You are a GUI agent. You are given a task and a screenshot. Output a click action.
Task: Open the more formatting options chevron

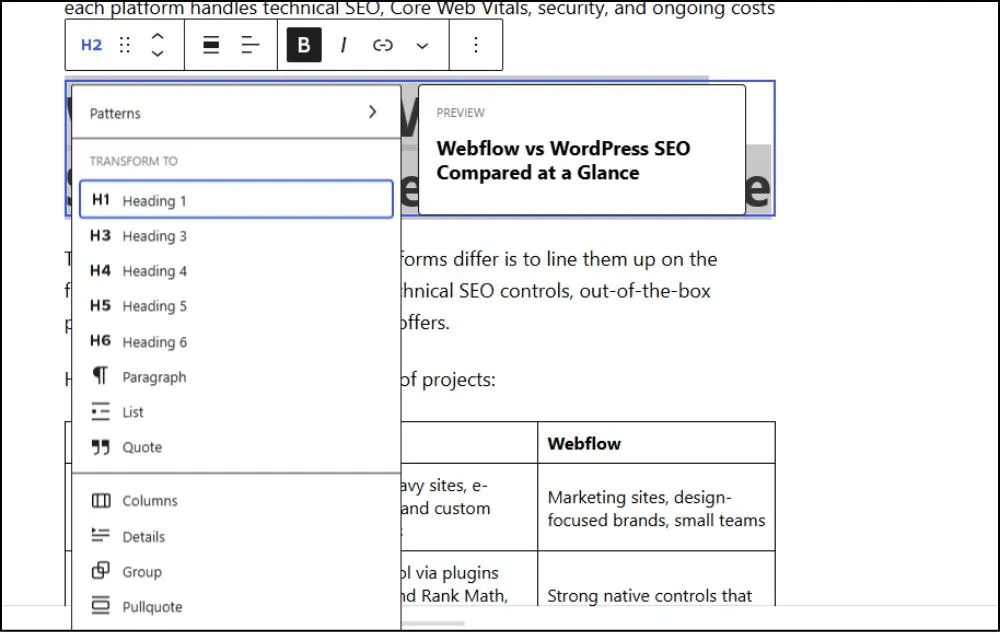(x=422, y=45)
